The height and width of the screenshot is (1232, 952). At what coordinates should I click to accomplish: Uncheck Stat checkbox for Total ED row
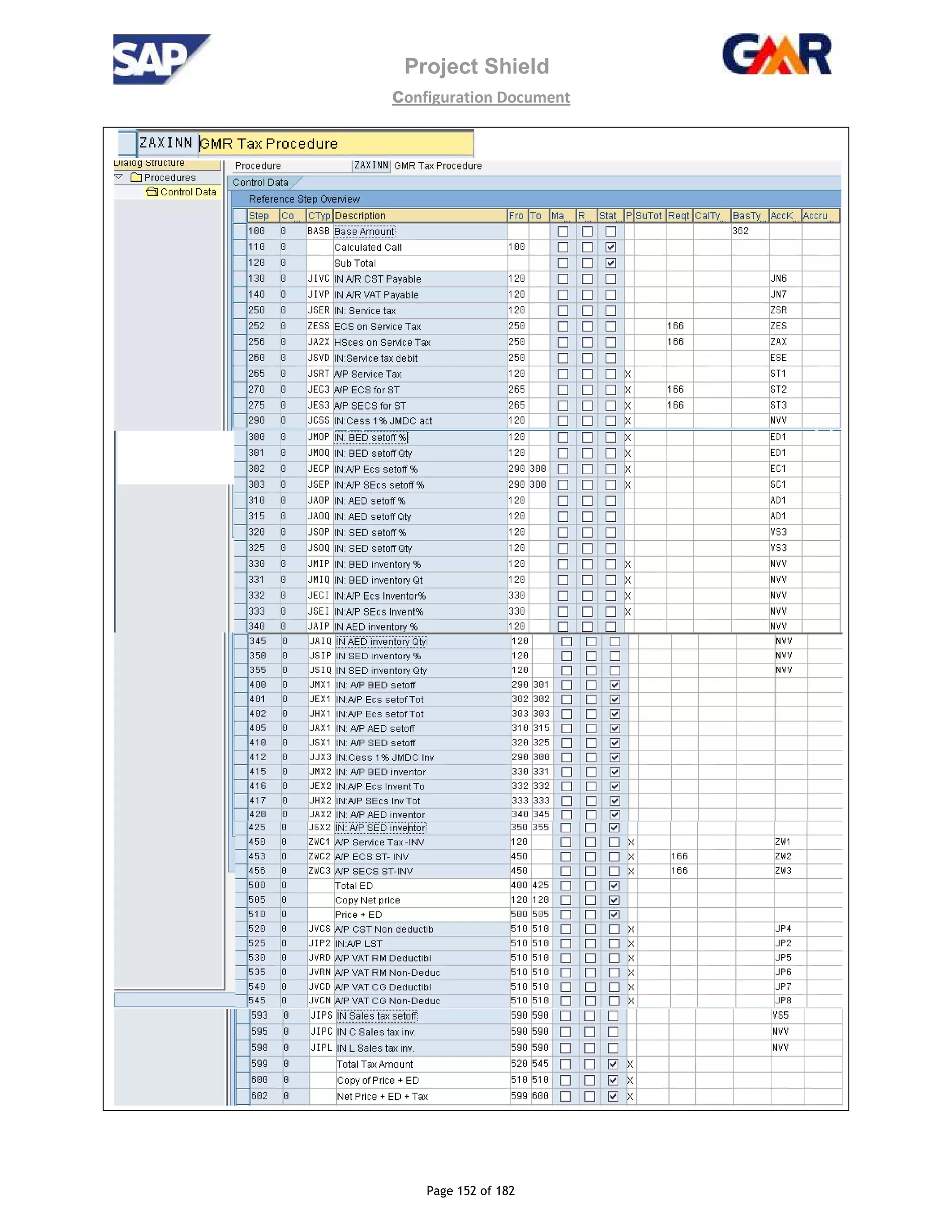[614, 886]
